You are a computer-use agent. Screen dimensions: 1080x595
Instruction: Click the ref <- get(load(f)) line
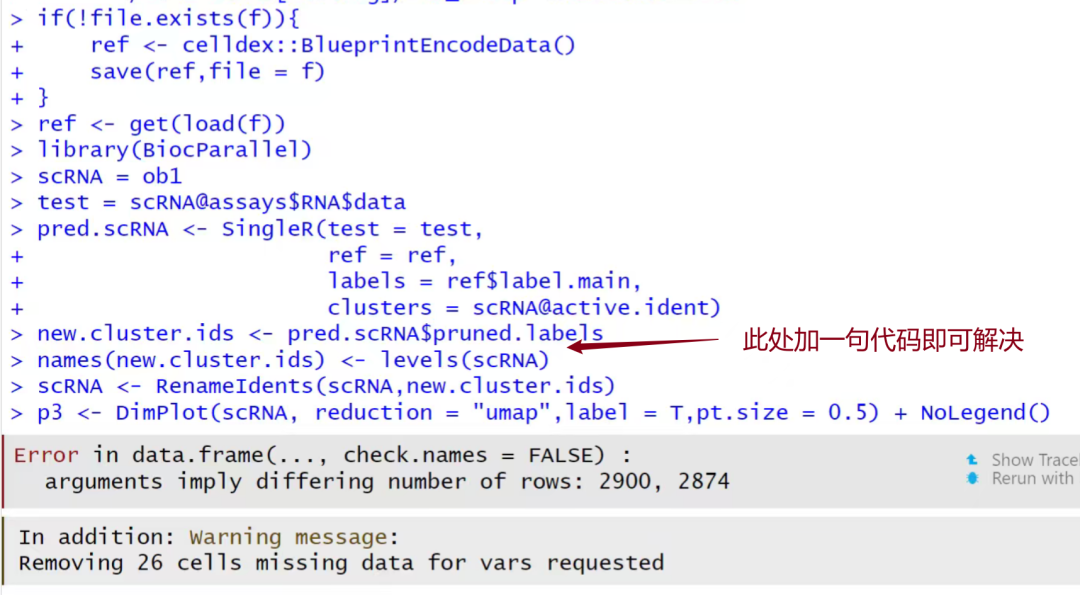point(161,124)
